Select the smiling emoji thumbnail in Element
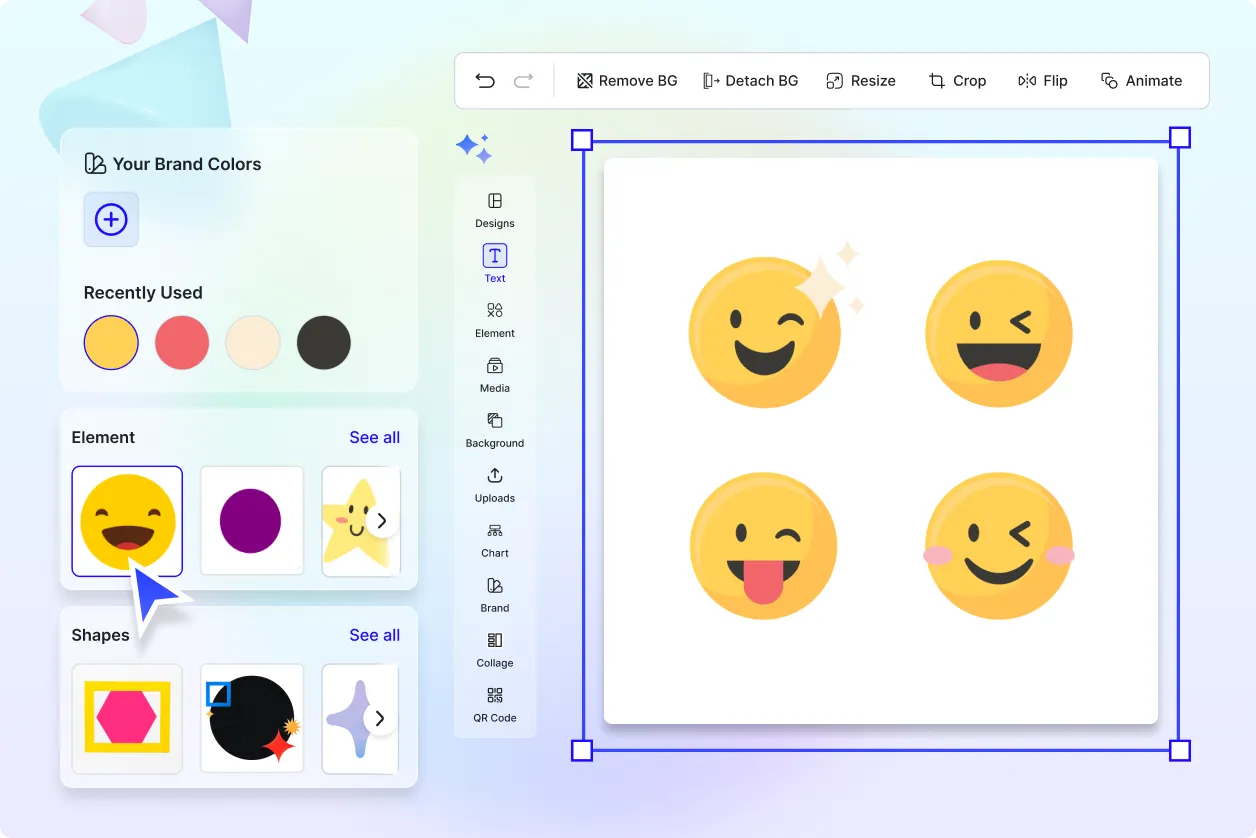 click(127, 520)
